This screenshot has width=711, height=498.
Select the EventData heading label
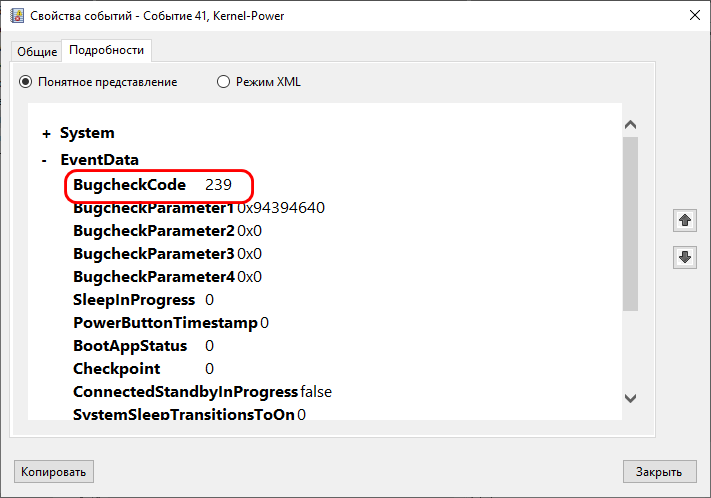click(100, 160)
